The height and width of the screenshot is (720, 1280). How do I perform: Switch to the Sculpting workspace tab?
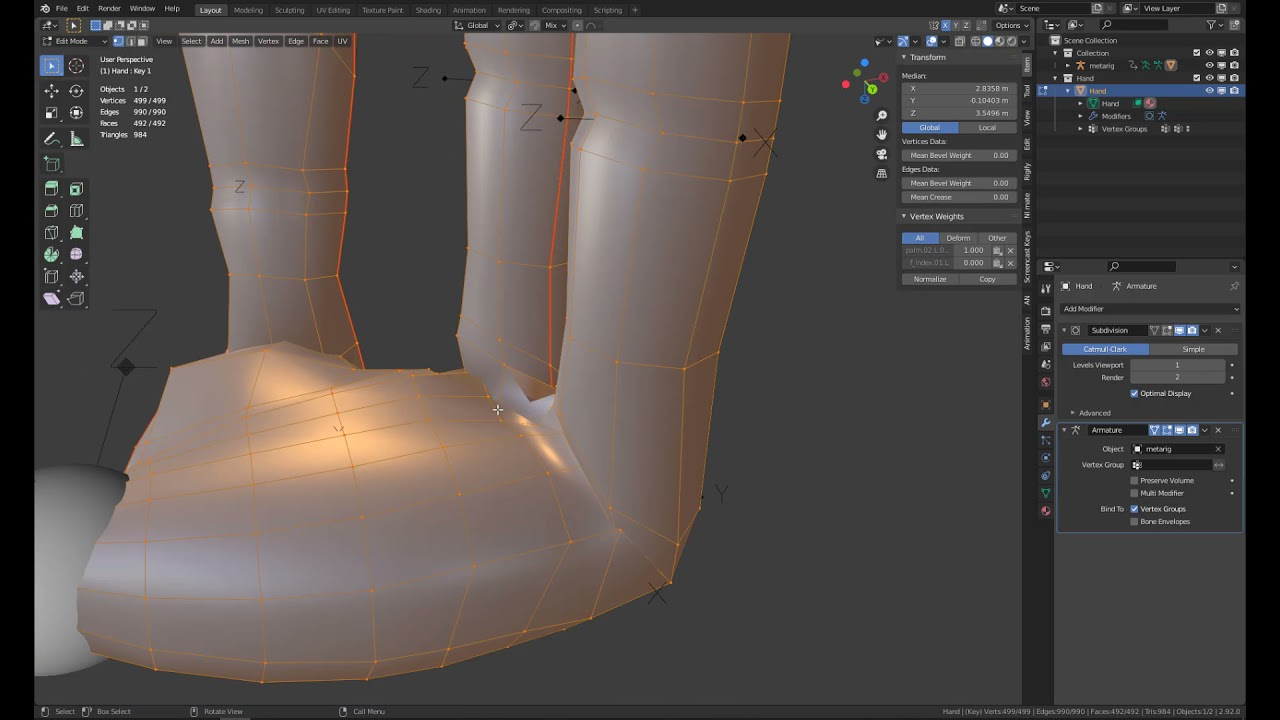pyautogui.click(x=289, y=10)
